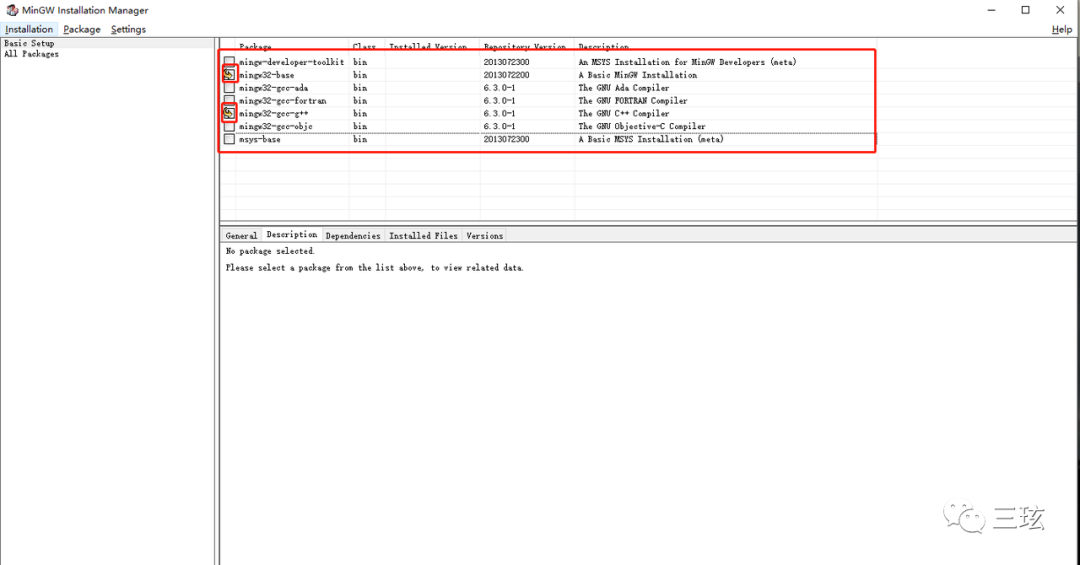Viewport: 1080px width, 565px height.
Task: Open the Help menu
Action: pyautogui.click(x=1061, y=29)
